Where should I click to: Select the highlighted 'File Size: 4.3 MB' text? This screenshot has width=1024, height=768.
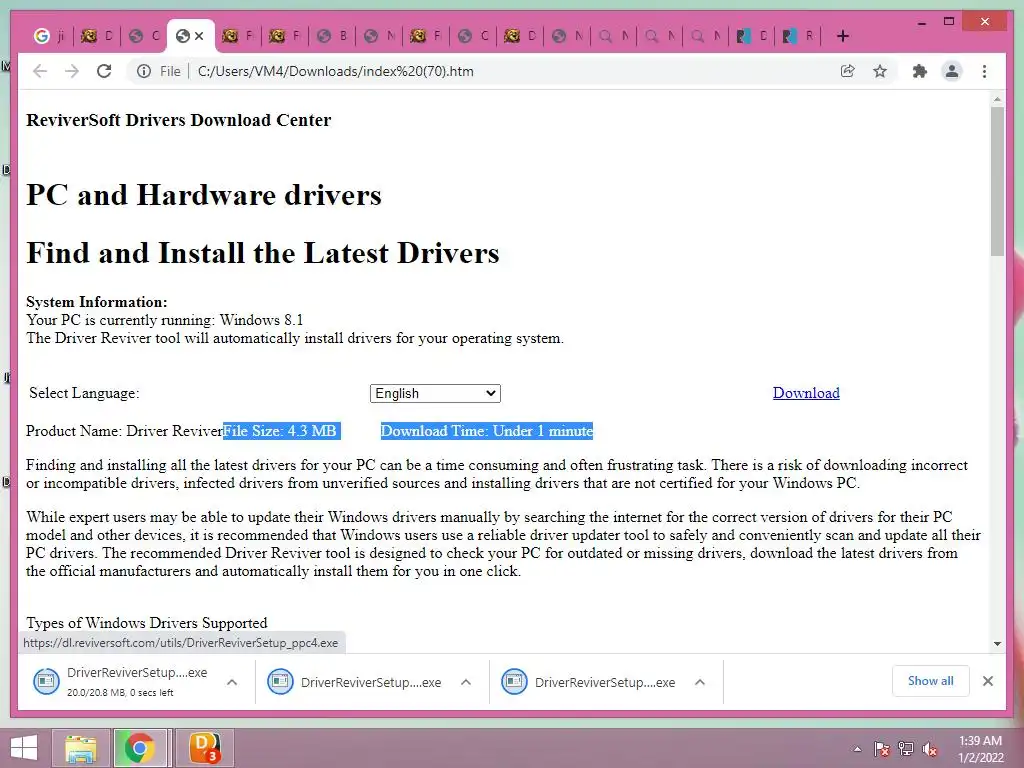coord(281,431)
